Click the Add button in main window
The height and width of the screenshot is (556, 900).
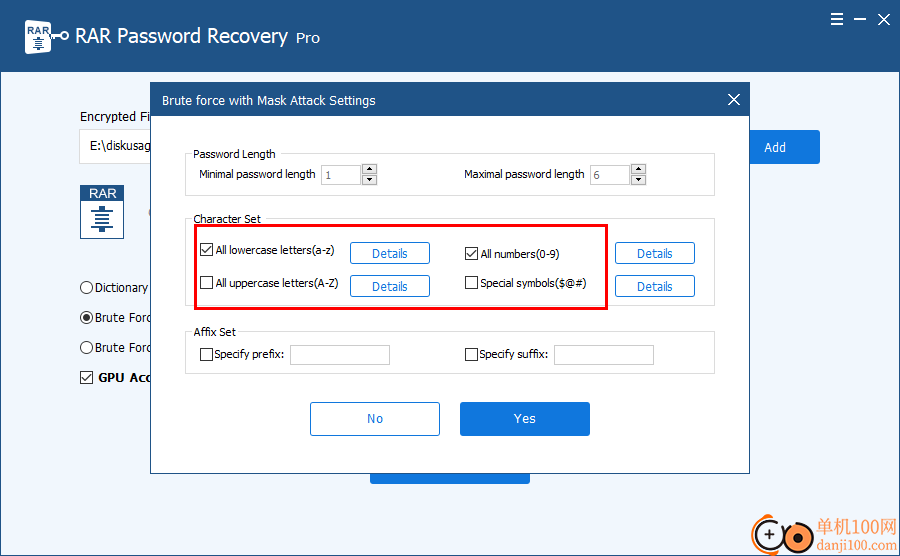pos(784,147)
